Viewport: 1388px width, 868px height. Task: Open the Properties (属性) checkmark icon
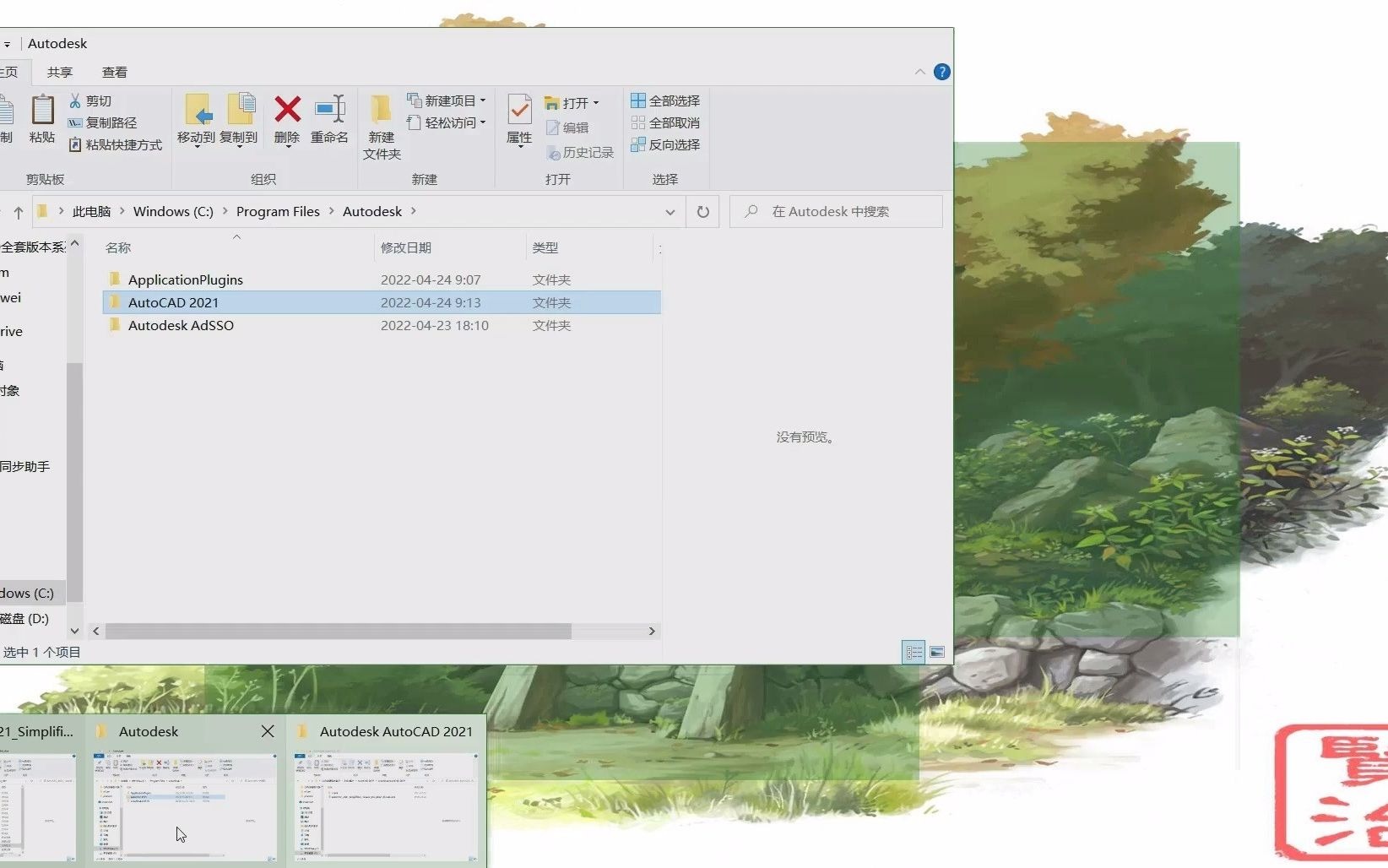click(519, 110)
